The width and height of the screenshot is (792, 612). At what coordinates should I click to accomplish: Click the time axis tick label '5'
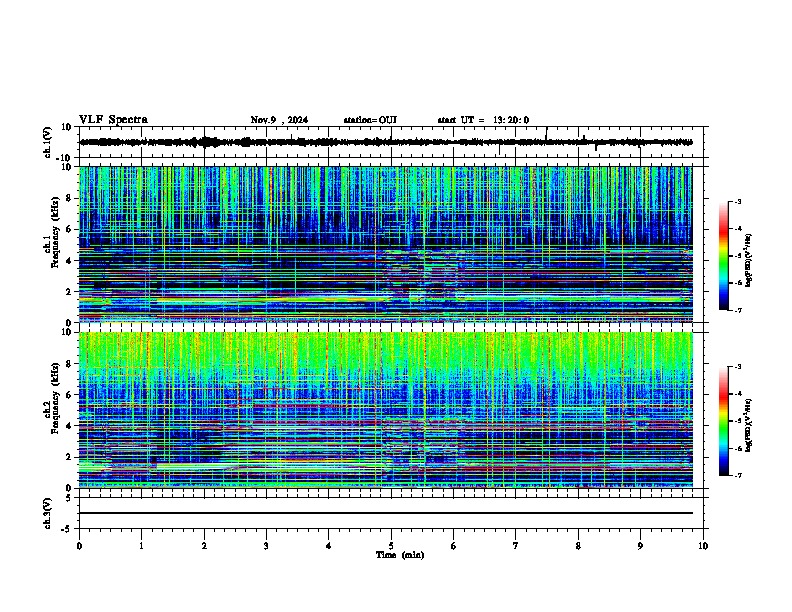[x=391, y=546]
